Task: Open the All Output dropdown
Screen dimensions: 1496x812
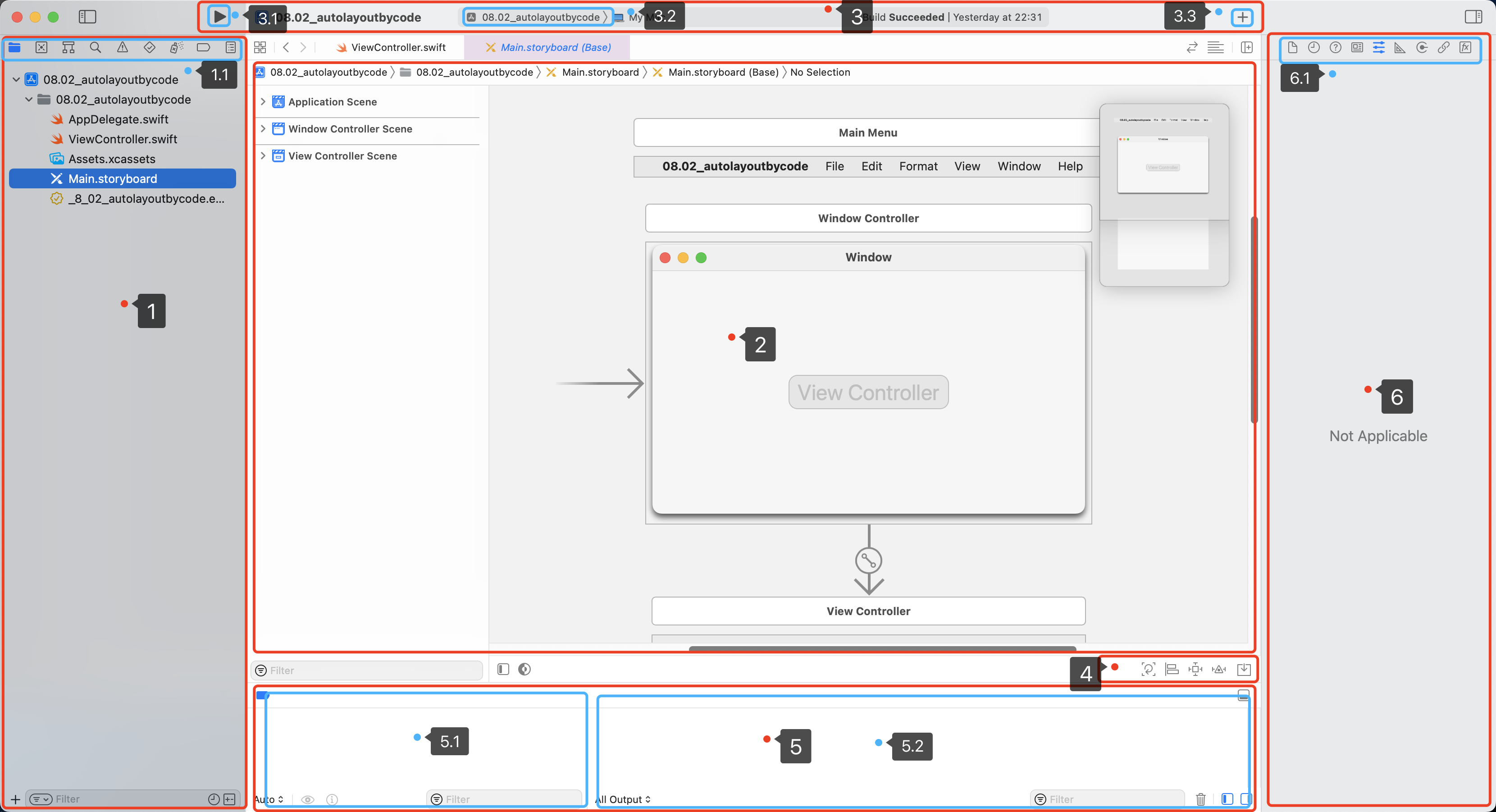Action: point(624,799)
